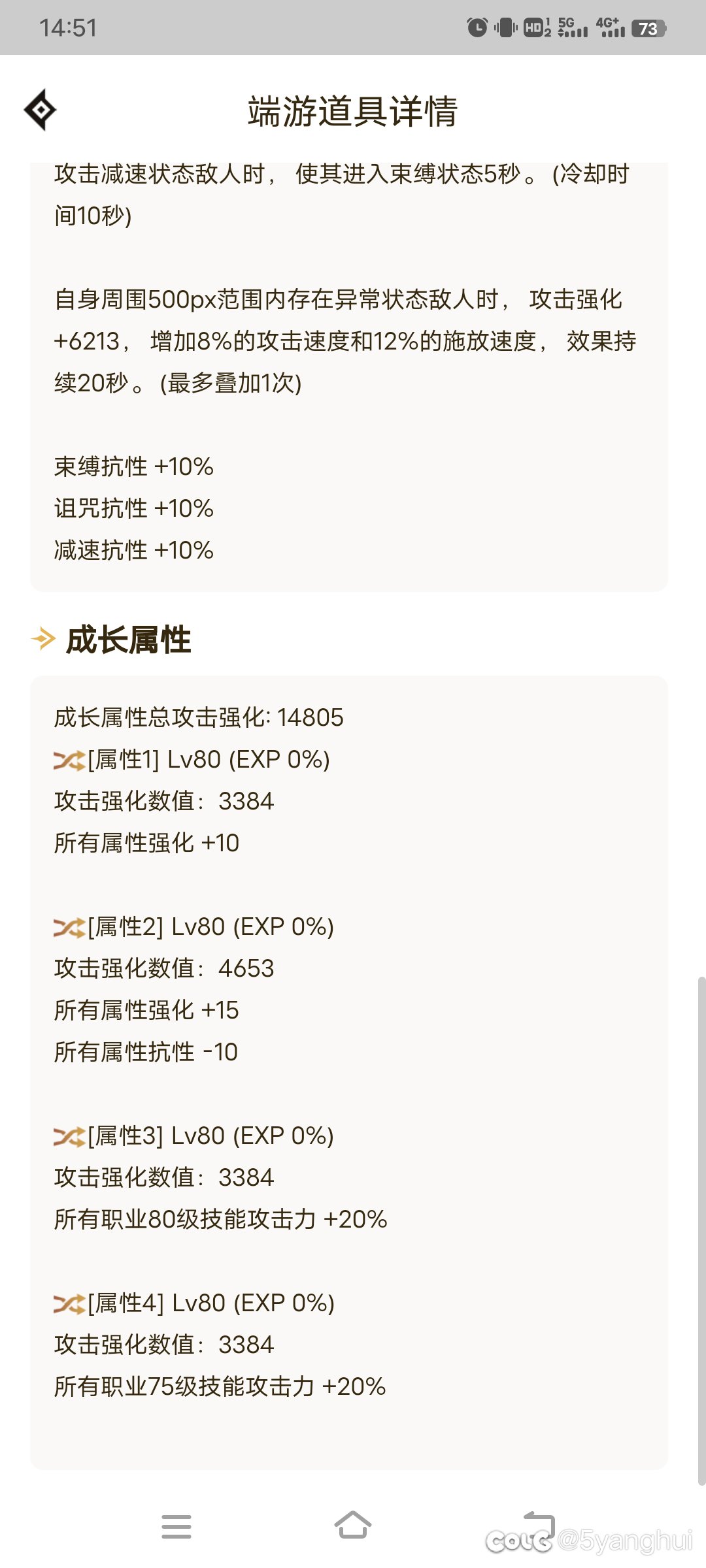
Task: Tap the shuffle icon beside 属性3
Action: click(69, 1137)
